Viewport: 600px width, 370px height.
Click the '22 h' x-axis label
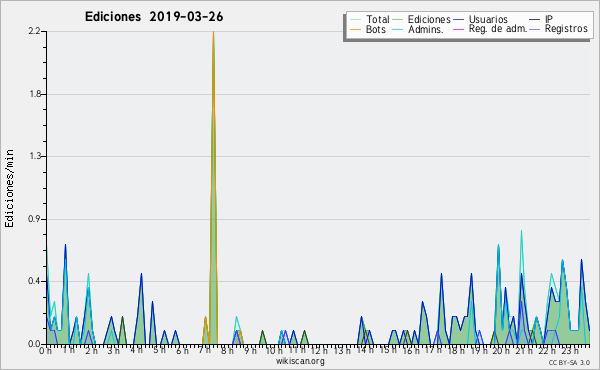pos(546,350)
